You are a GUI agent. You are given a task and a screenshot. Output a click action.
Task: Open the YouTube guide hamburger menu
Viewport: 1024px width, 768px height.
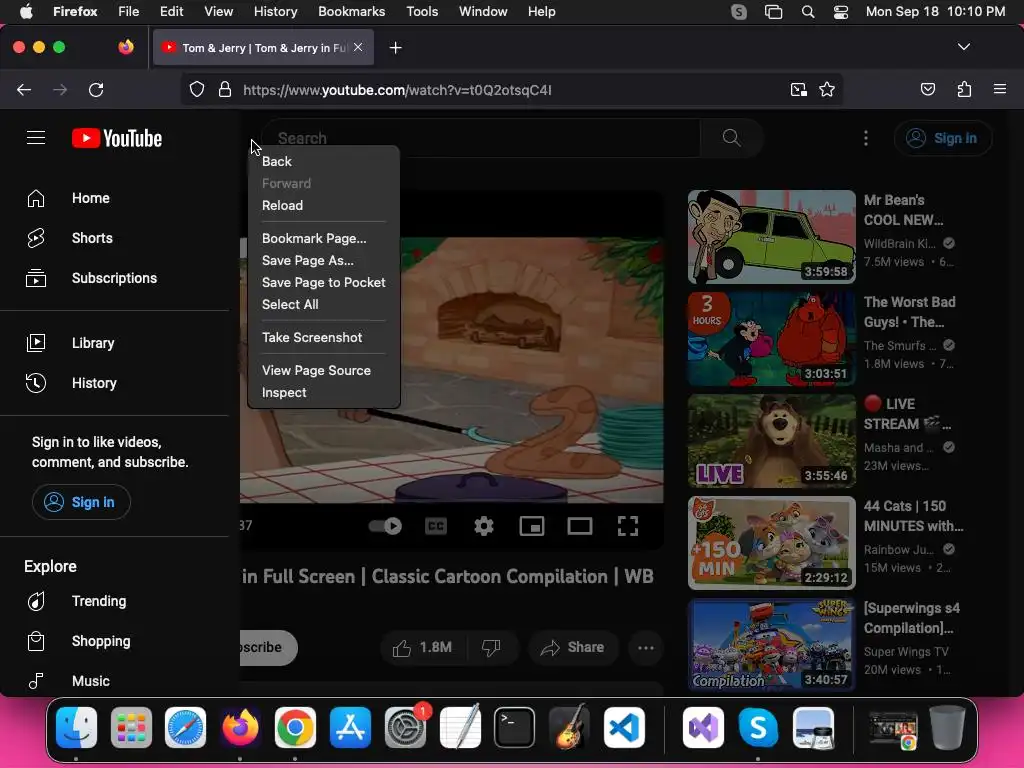point(36,138)
